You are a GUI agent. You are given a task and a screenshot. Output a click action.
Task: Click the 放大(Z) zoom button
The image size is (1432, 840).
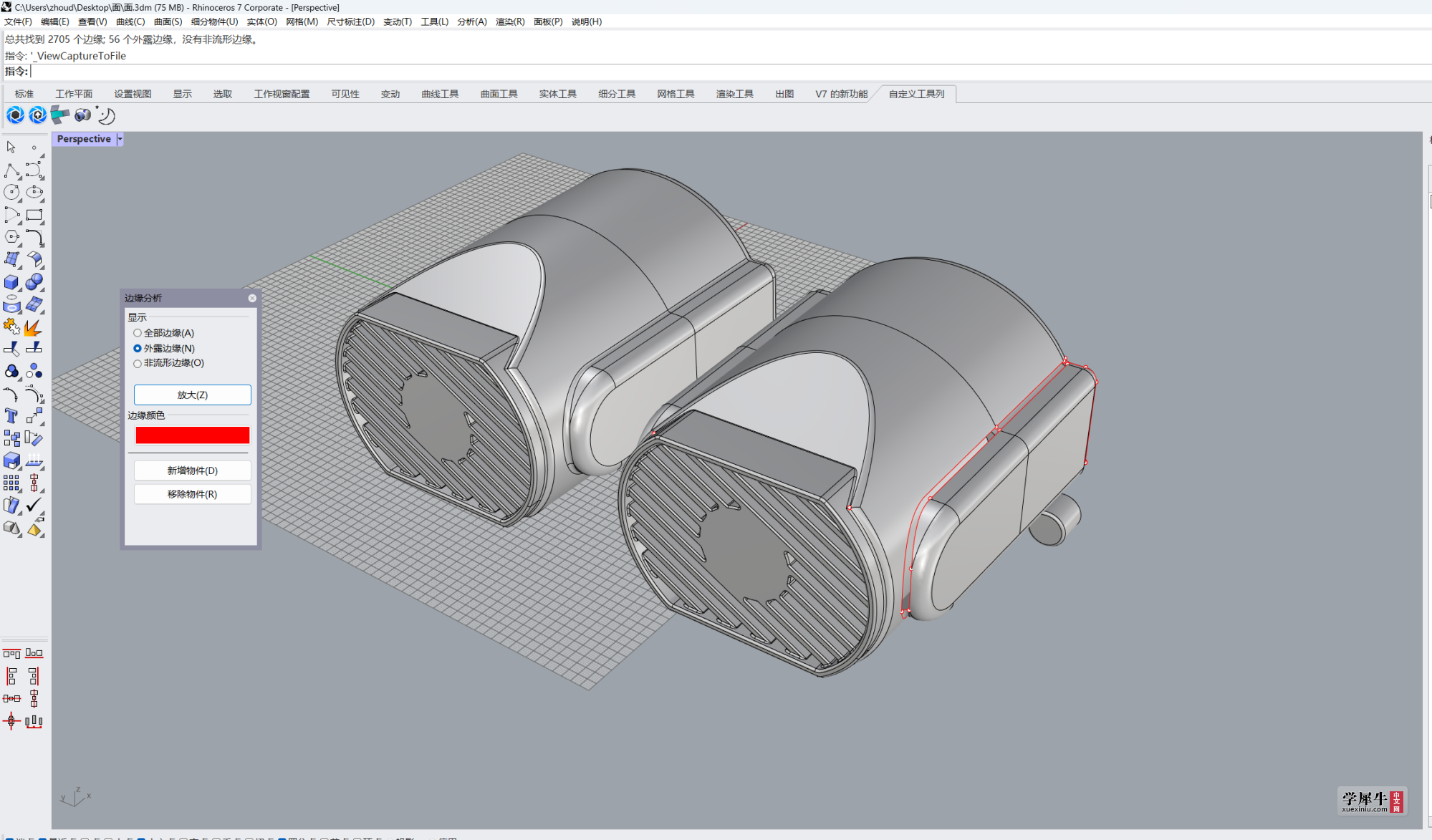tap(192, 395)
